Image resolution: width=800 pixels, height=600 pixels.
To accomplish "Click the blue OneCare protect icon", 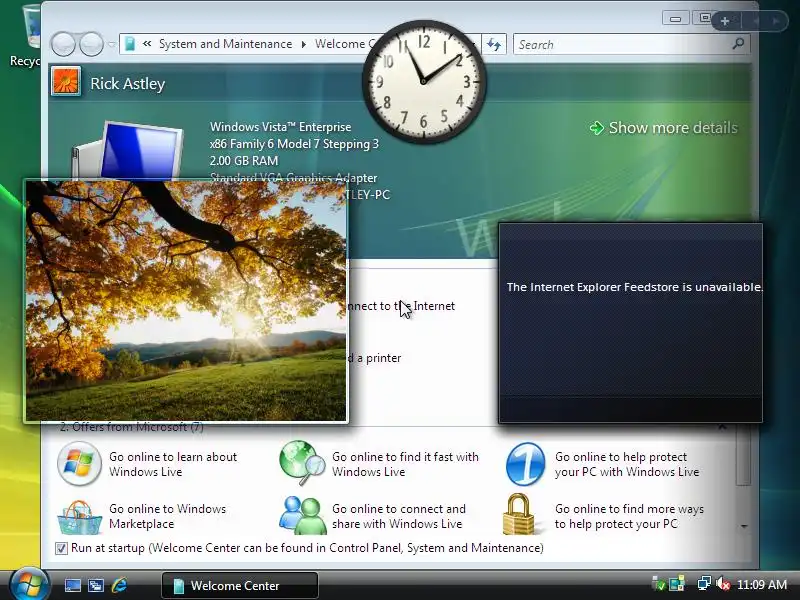I will click(x=525, y=464).
